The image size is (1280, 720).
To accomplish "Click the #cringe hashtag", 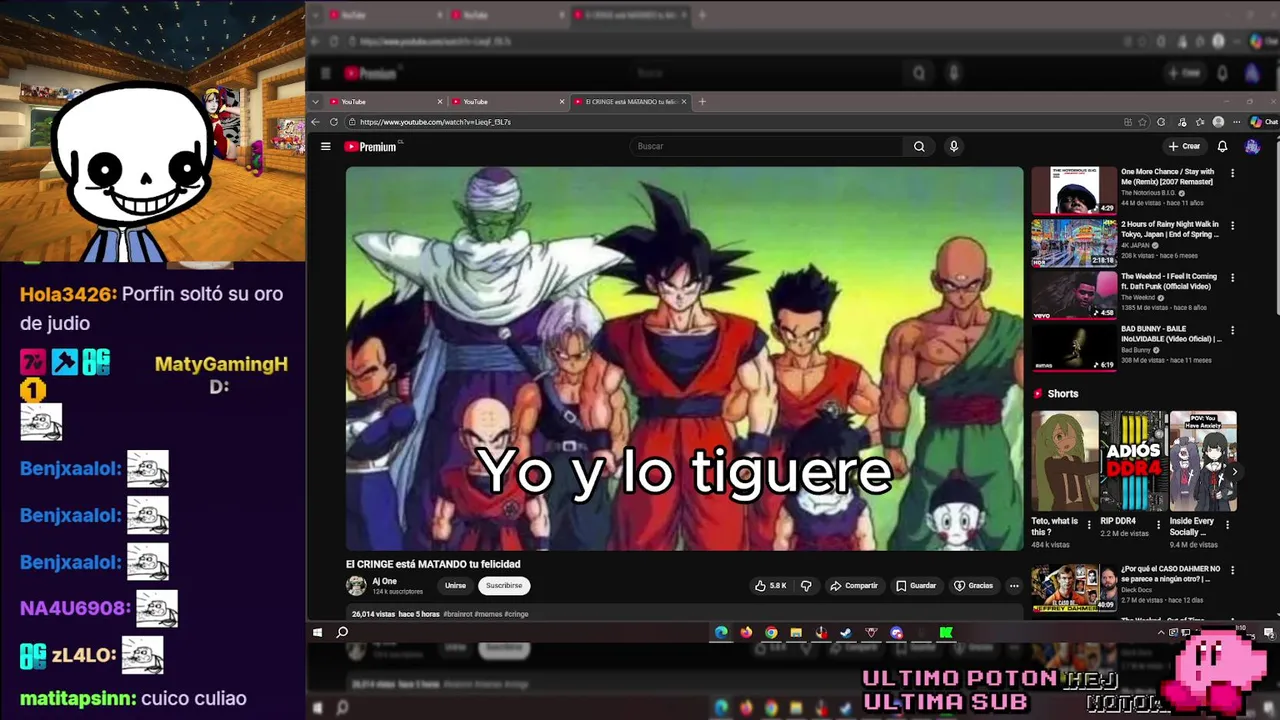I will pyautogui.click(x=516, y=614).
